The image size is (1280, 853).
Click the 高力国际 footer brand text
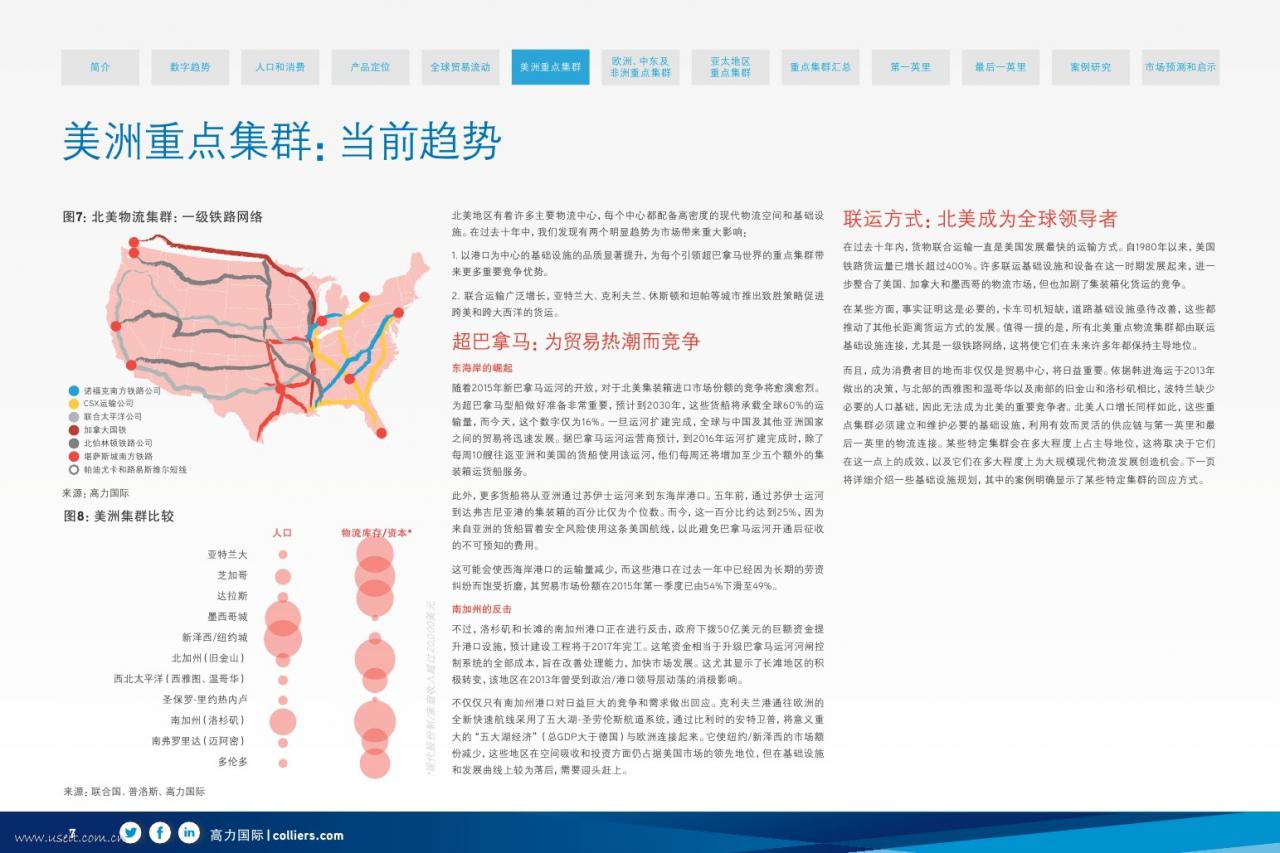(237, 835)
